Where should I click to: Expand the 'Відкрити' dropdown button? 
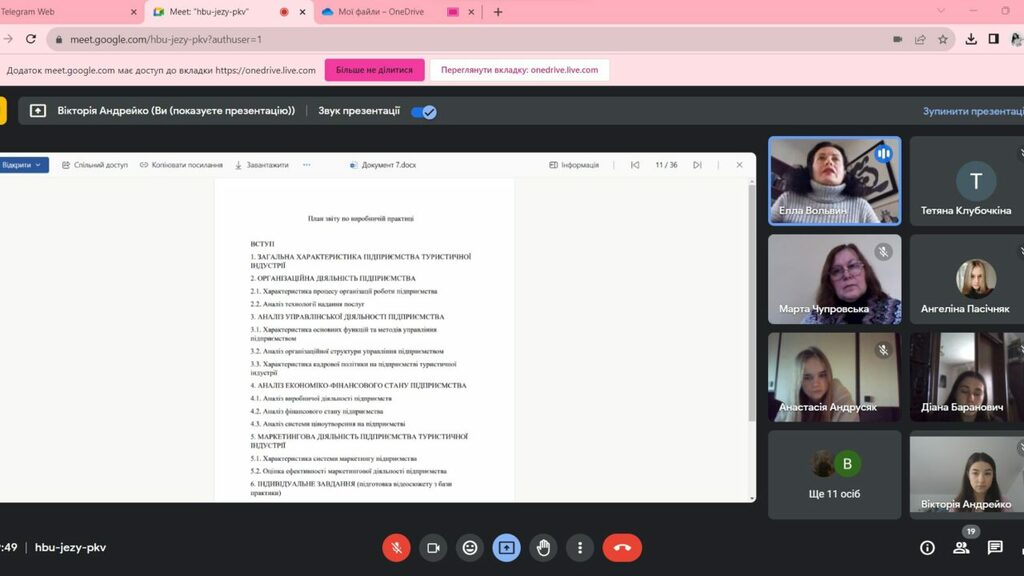click(24, 165)
